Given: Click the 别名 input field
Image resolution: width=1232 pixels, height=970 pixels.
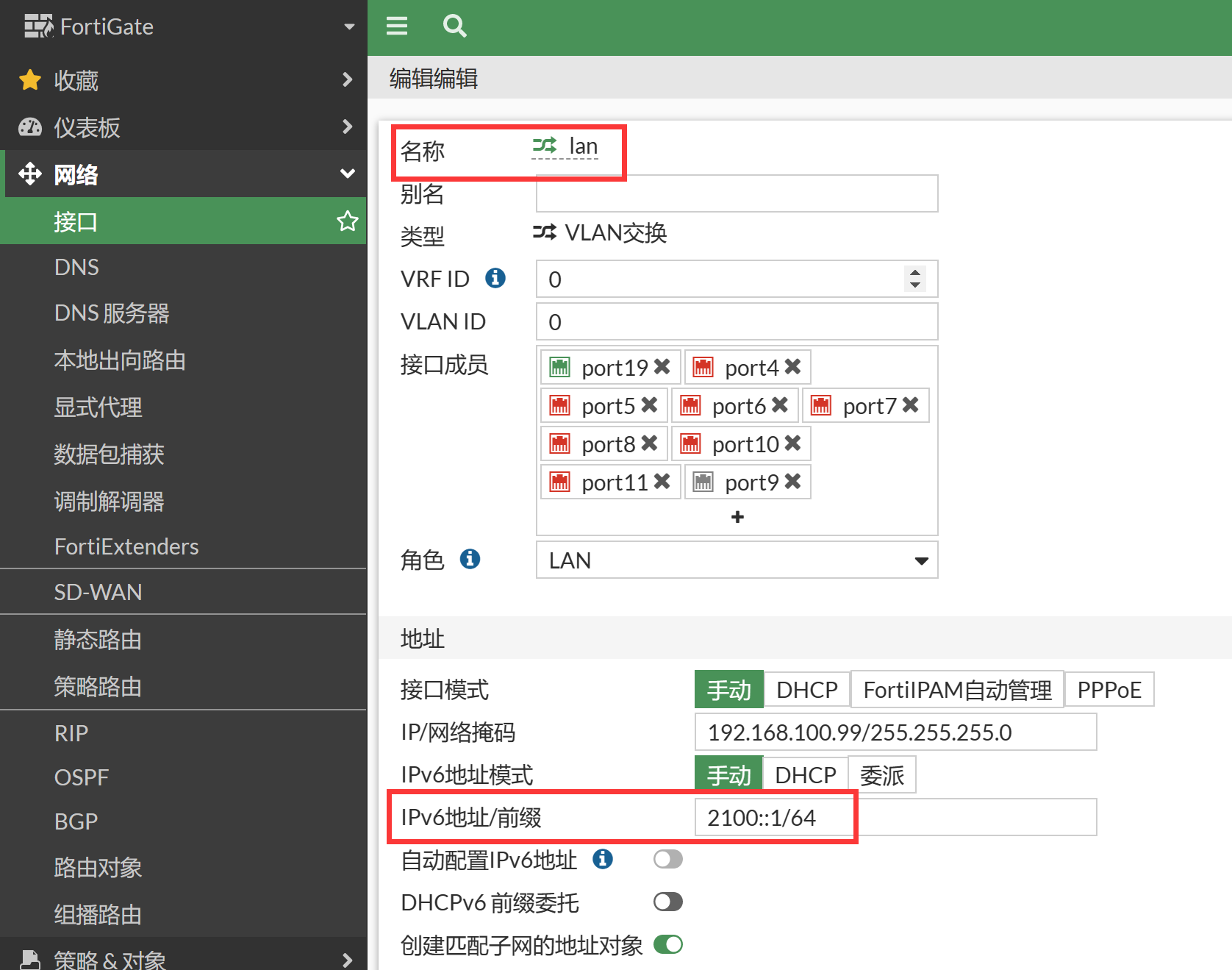Looking at the screenshot, I should pos(737,194).
